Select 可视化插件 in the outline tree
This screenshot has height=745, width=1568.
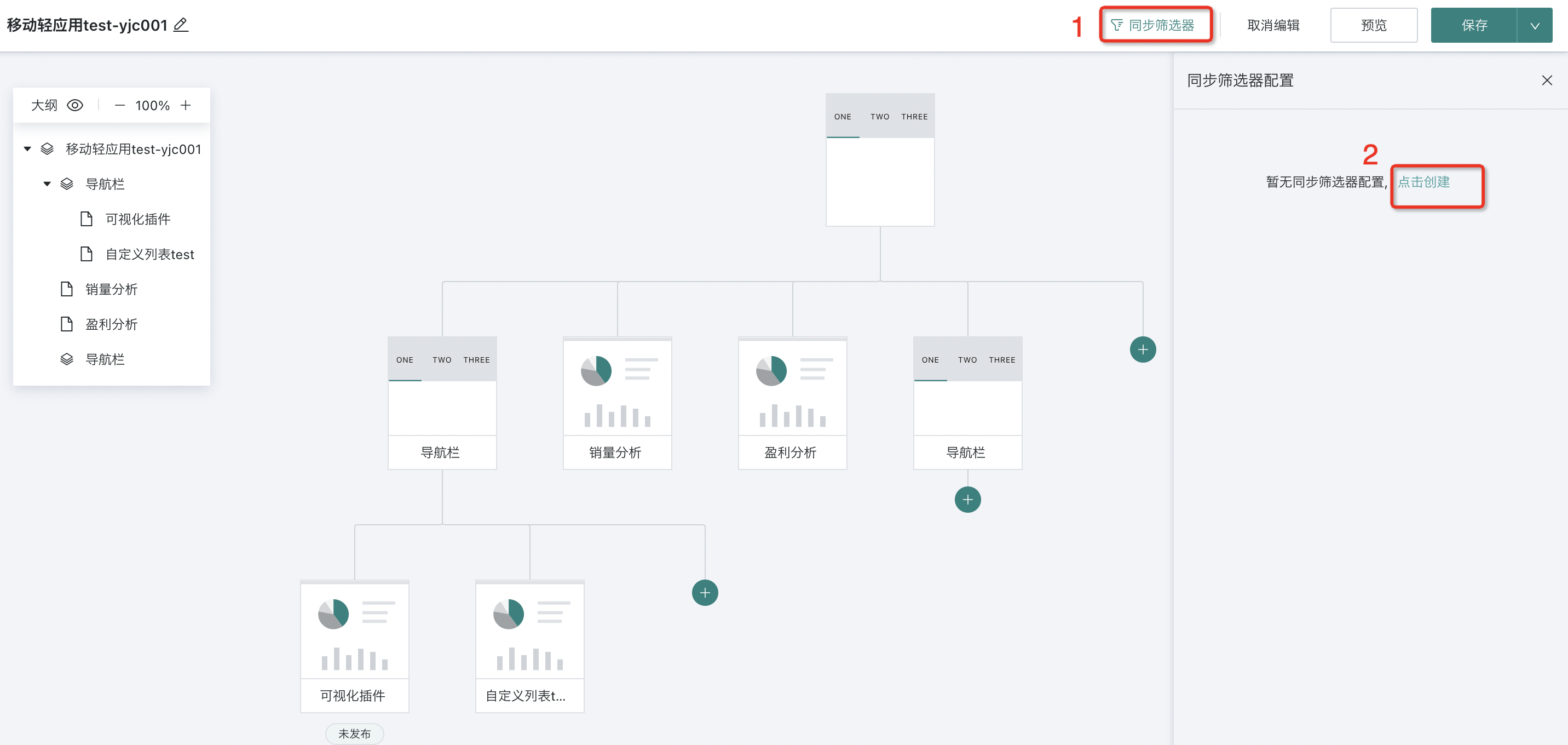(x=138, y=219)
